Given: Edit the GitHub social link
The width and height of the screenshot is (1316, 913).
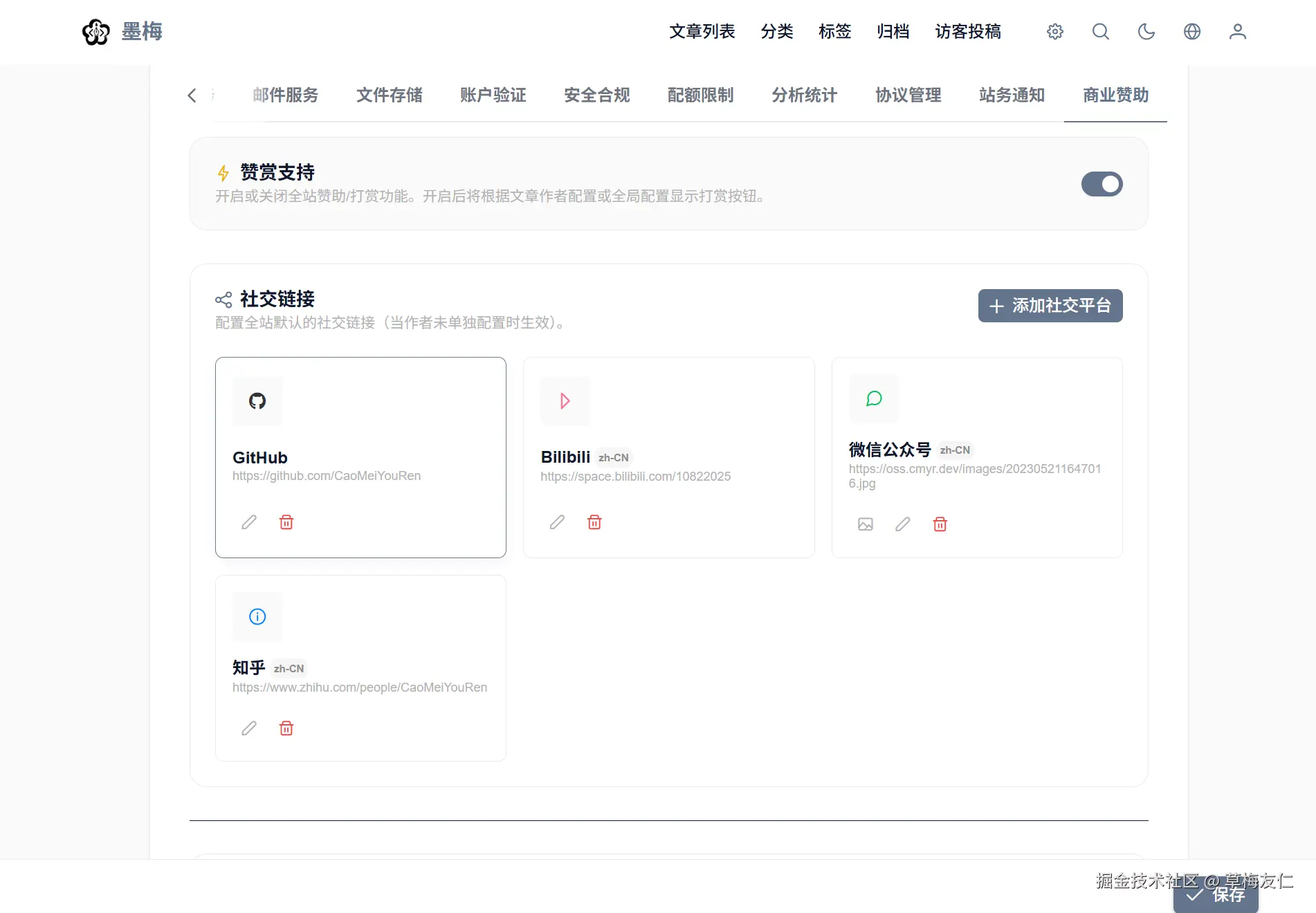Looking at the screenshot, I should tap(249, 522).
